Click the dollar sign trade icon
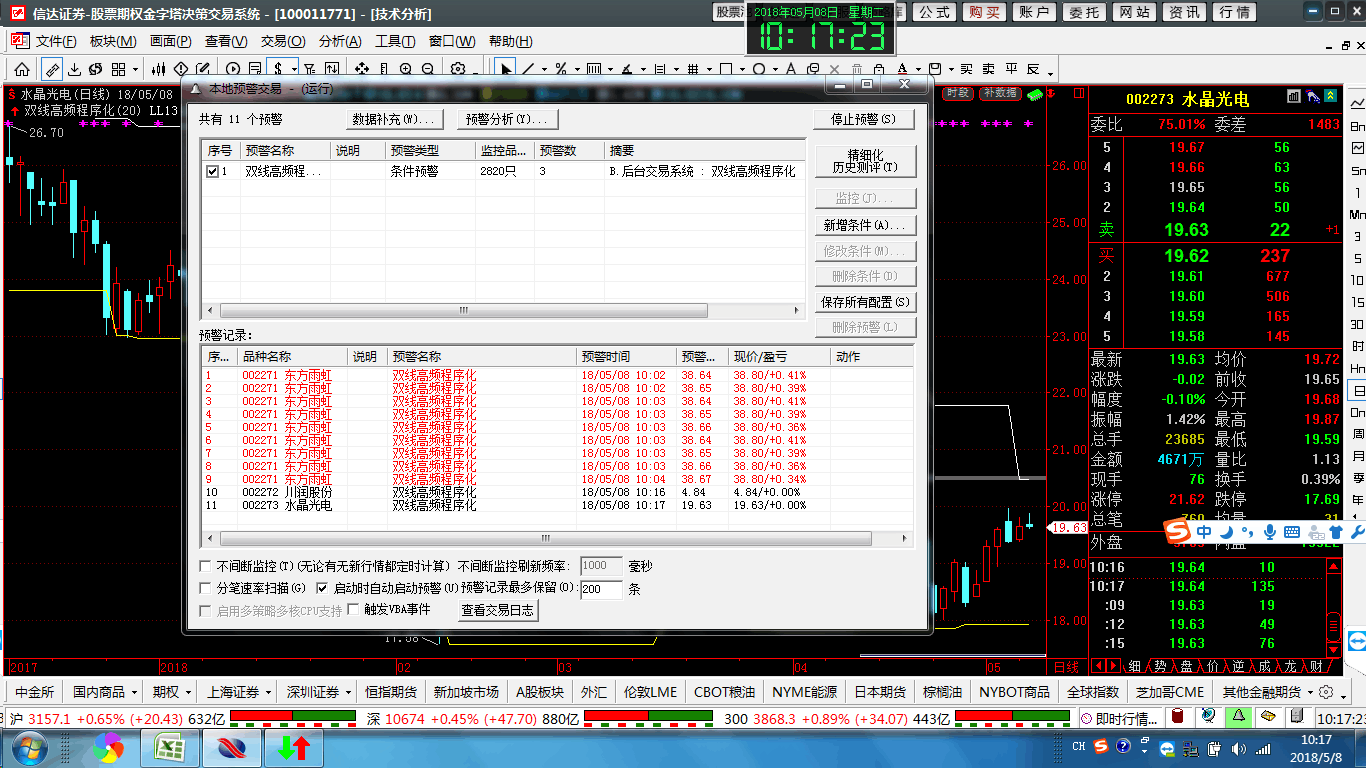This screenshot has width=1366, height=768. point(278,69)
